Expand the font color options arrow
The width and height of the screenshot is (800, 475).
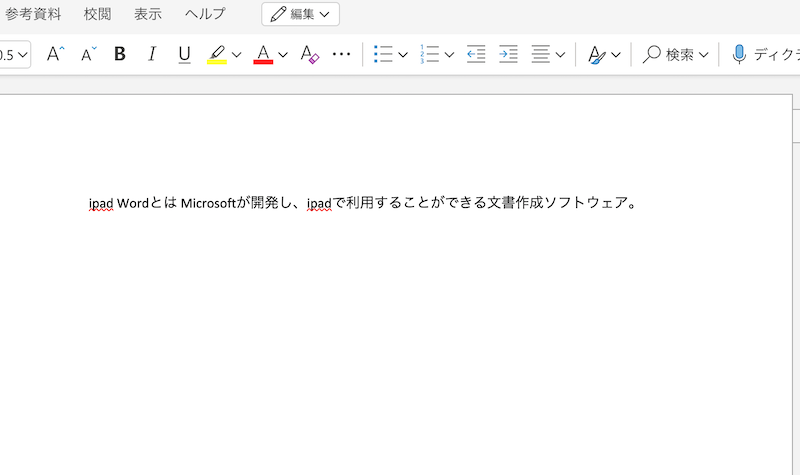click(x=283, y=55)
